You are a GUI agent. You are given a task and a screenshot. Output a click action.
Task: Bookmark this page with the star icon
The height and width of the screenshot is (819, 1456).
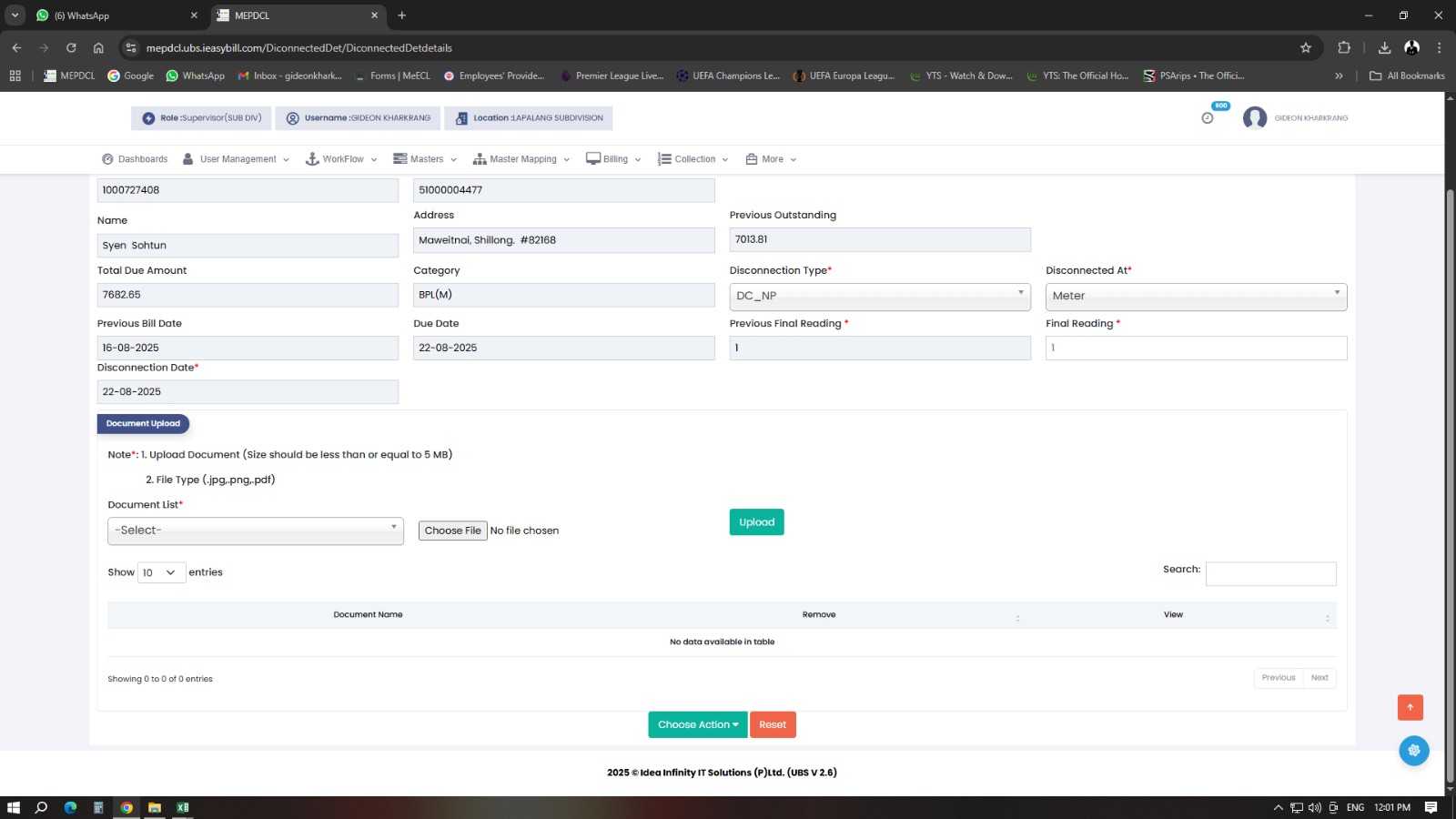coord(1306,48)
